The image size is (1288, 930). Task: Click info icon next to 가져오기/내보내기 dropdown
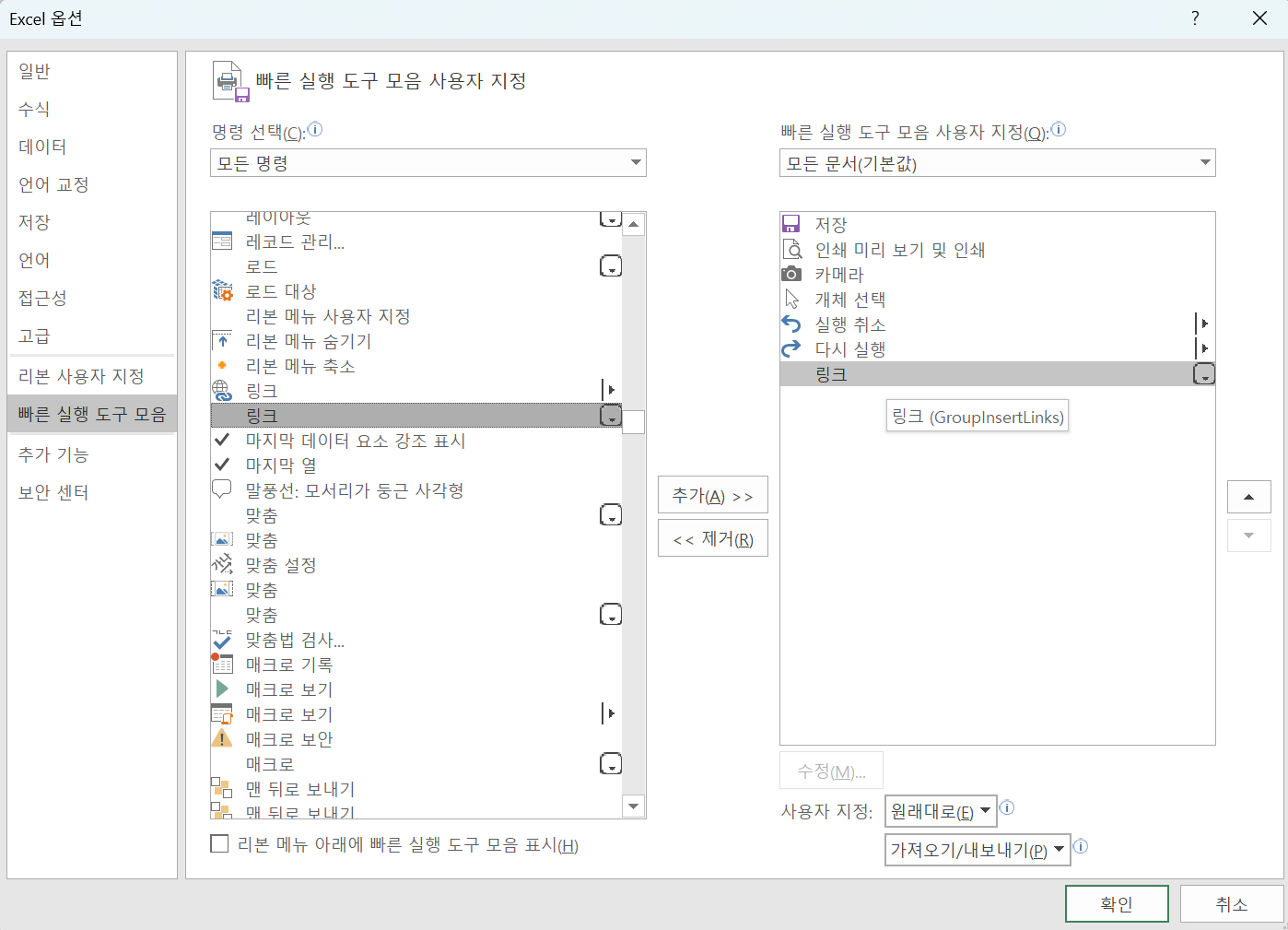point(1081,846)
